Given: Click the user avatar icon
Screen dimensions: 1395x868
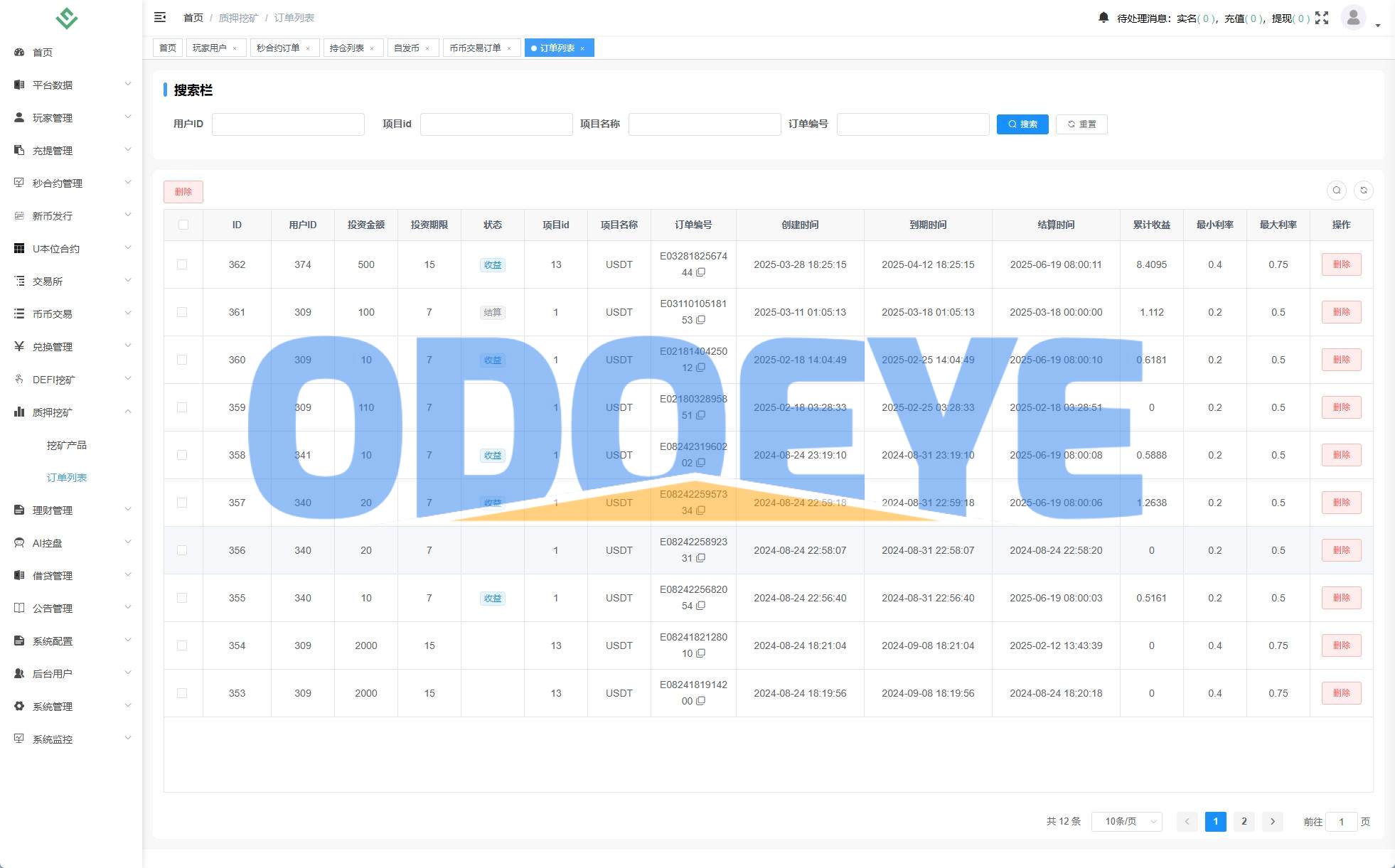Looking at the screenshot, I should tap(1352, 17).
